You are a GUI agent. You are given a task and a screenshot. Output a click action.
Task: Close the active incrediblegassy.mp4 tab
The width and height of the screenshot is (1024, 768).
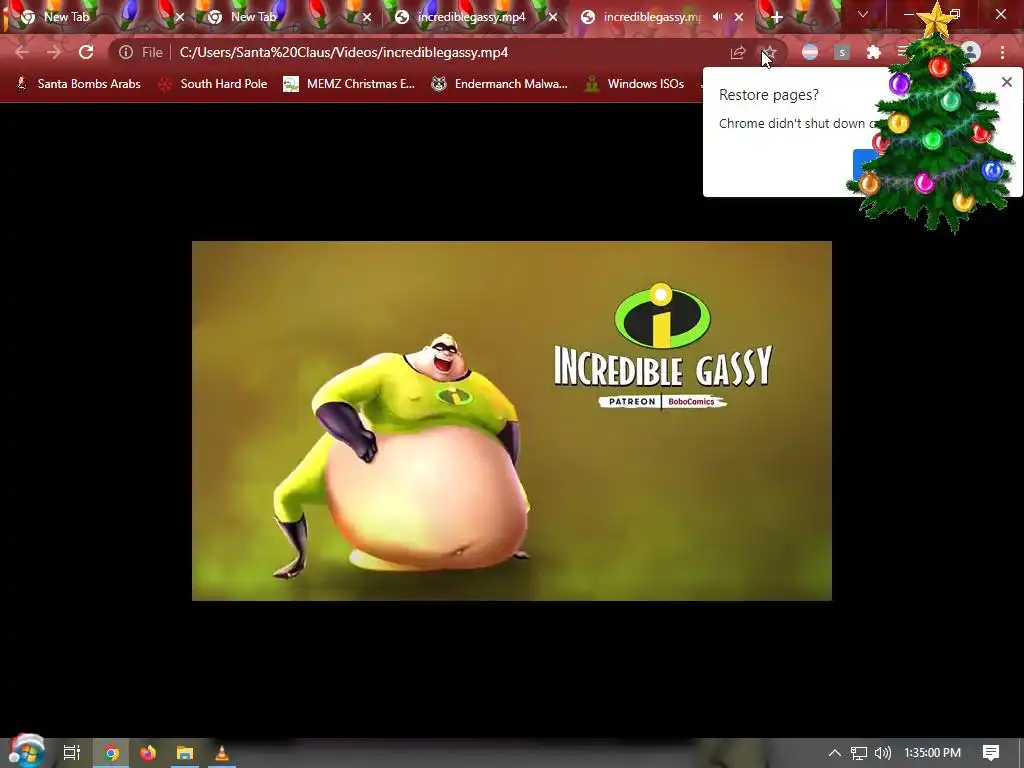pos(739,18)
